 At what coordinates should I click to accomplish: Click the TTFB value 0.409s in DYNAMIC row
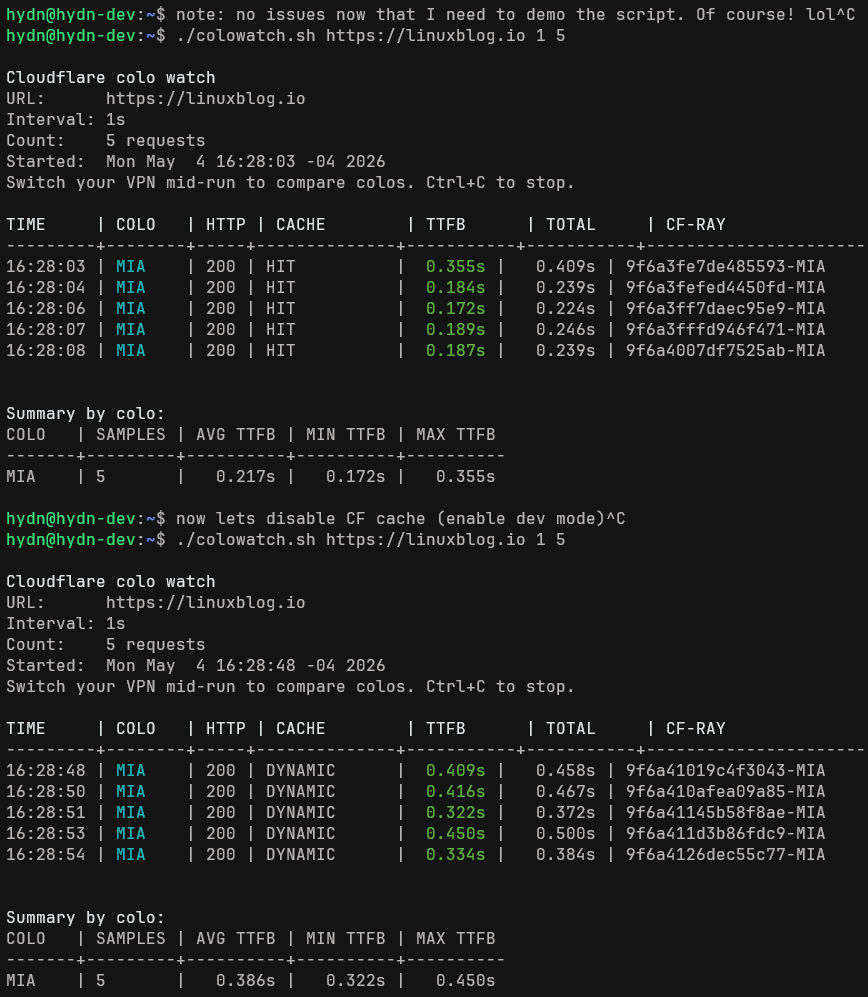click(455, 771)
